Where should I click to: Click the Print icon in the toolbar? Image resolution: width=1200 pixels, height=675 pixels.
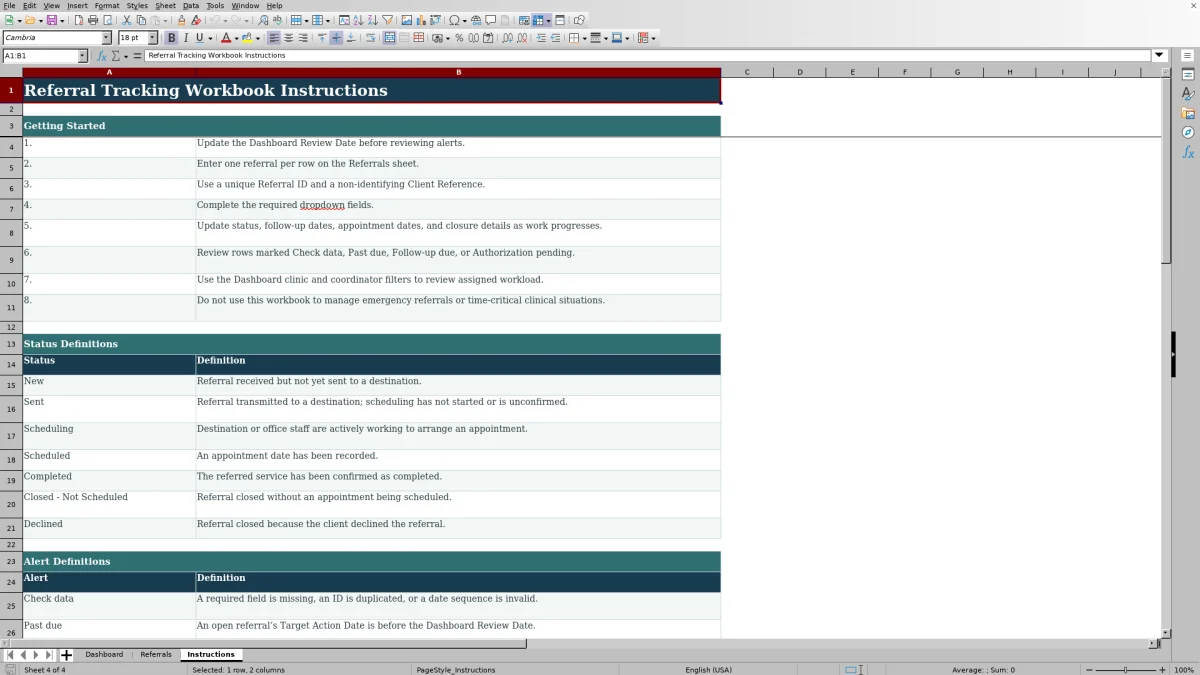93,20
